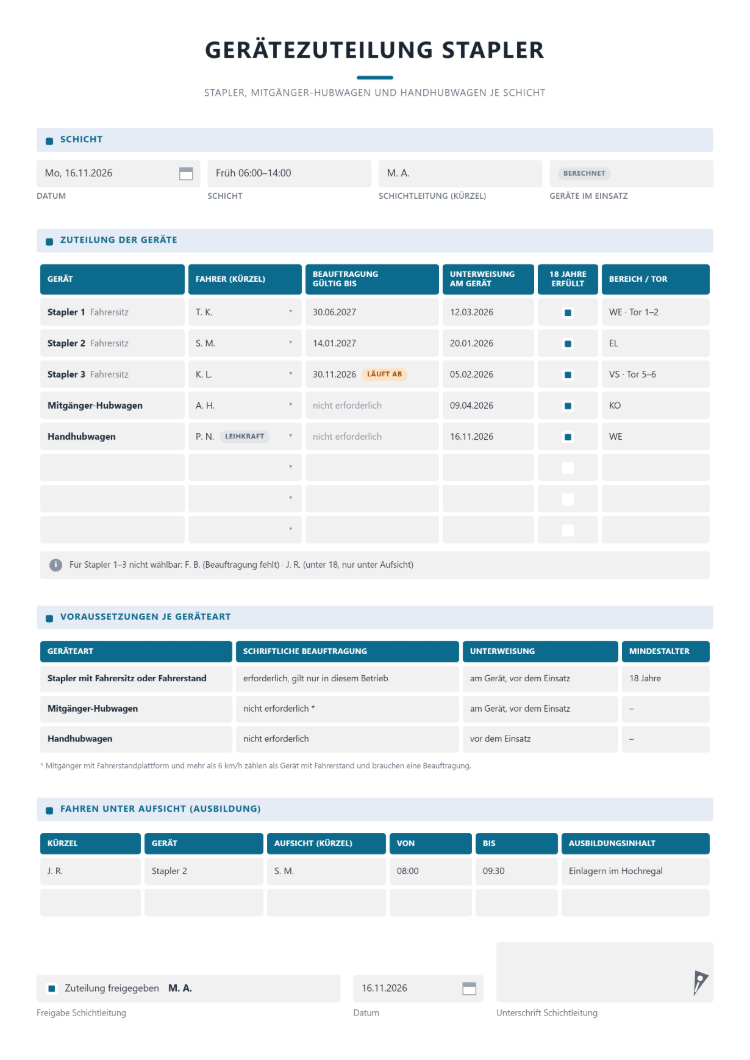Viewport: 750px width, 1060px height.
Task: Click Unterweisung date 05.02.2026
Action: [x=488, y=375]
